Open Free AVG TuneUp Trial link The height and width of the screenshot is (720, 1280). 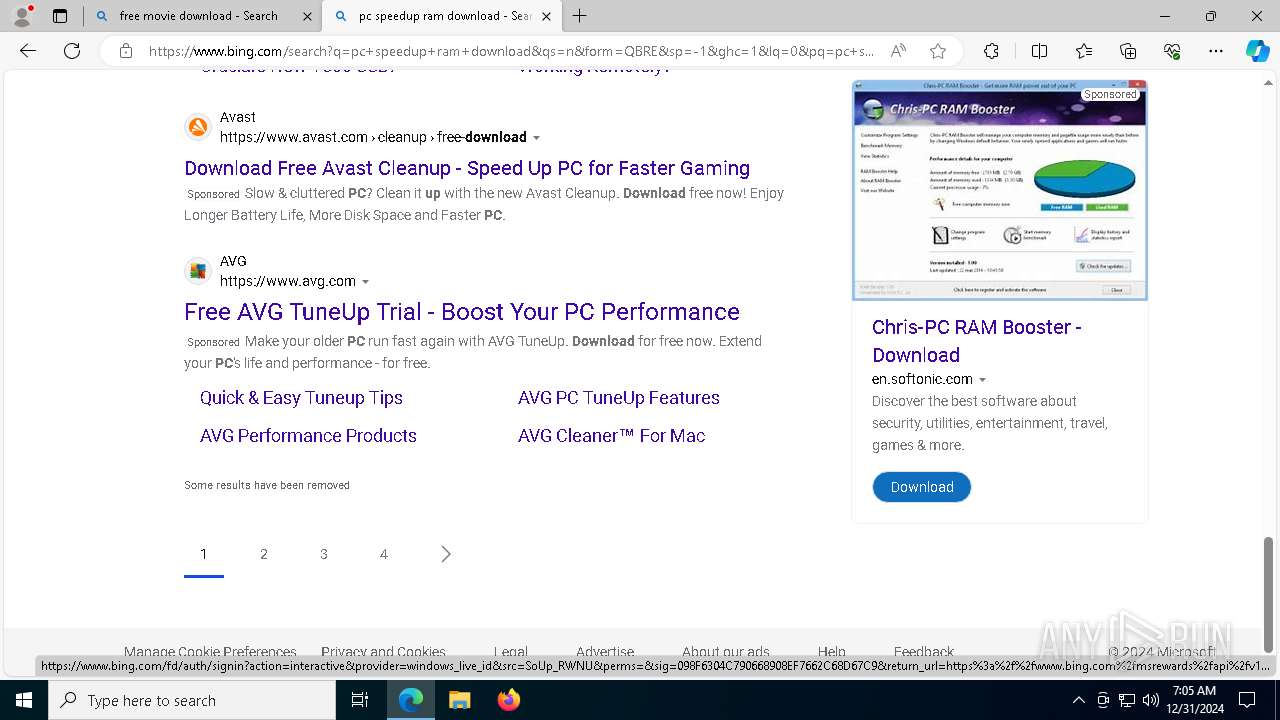click(x=462, y=312)
